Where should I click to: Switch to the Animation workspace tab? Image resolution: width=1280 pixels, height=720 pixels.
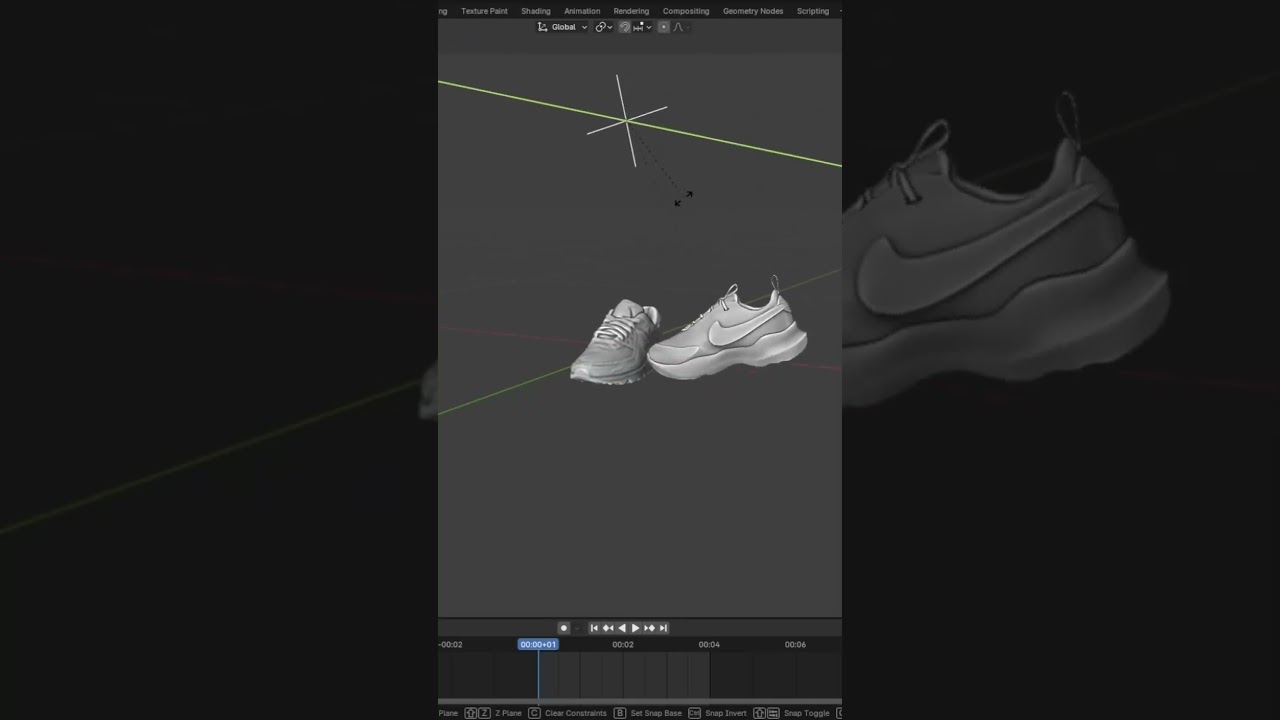[582, 11]
